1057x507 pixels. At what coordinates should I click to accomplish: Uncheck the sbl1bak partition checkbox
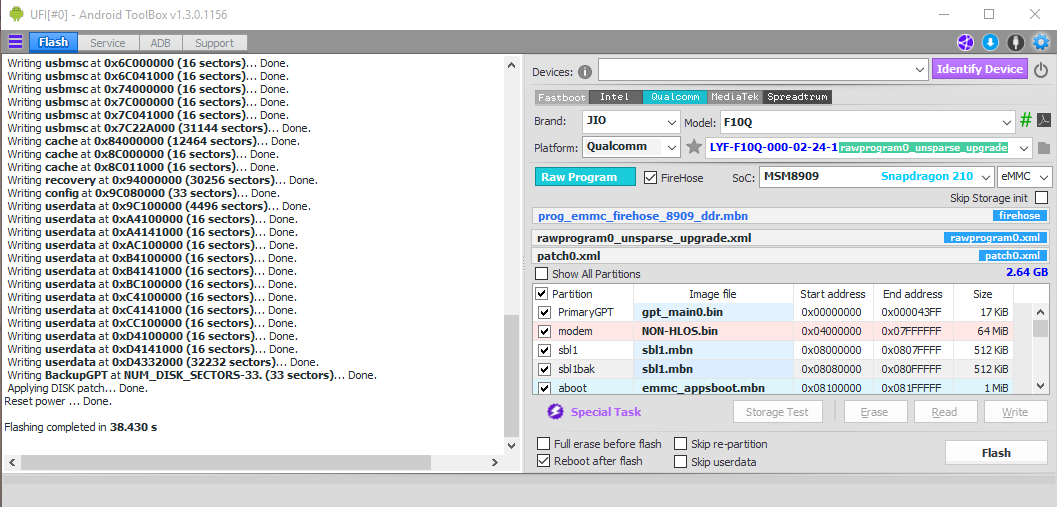pos(545,369)
